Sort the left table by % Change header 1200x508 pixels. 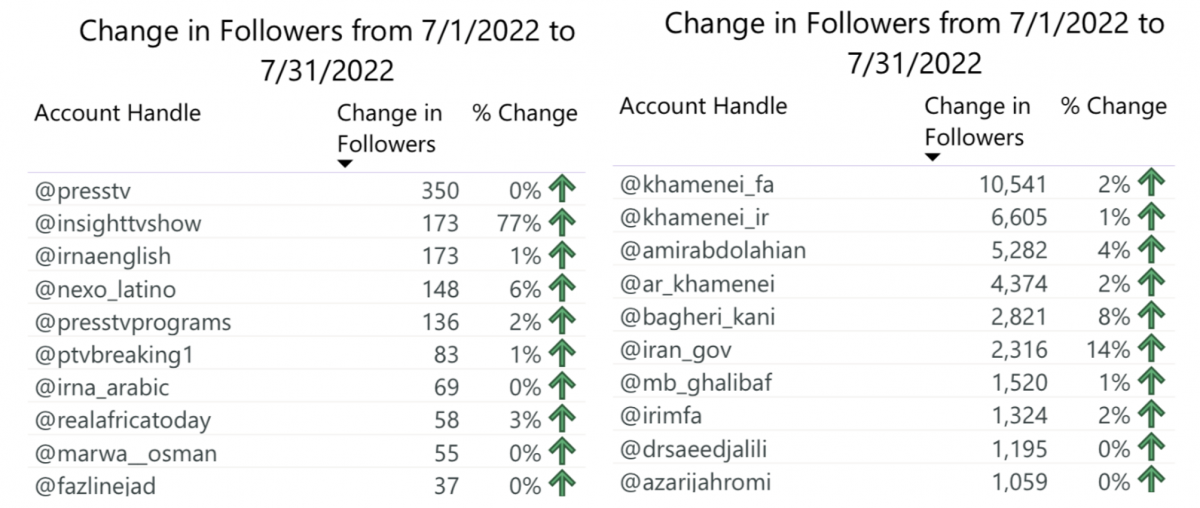coord(525,114)
